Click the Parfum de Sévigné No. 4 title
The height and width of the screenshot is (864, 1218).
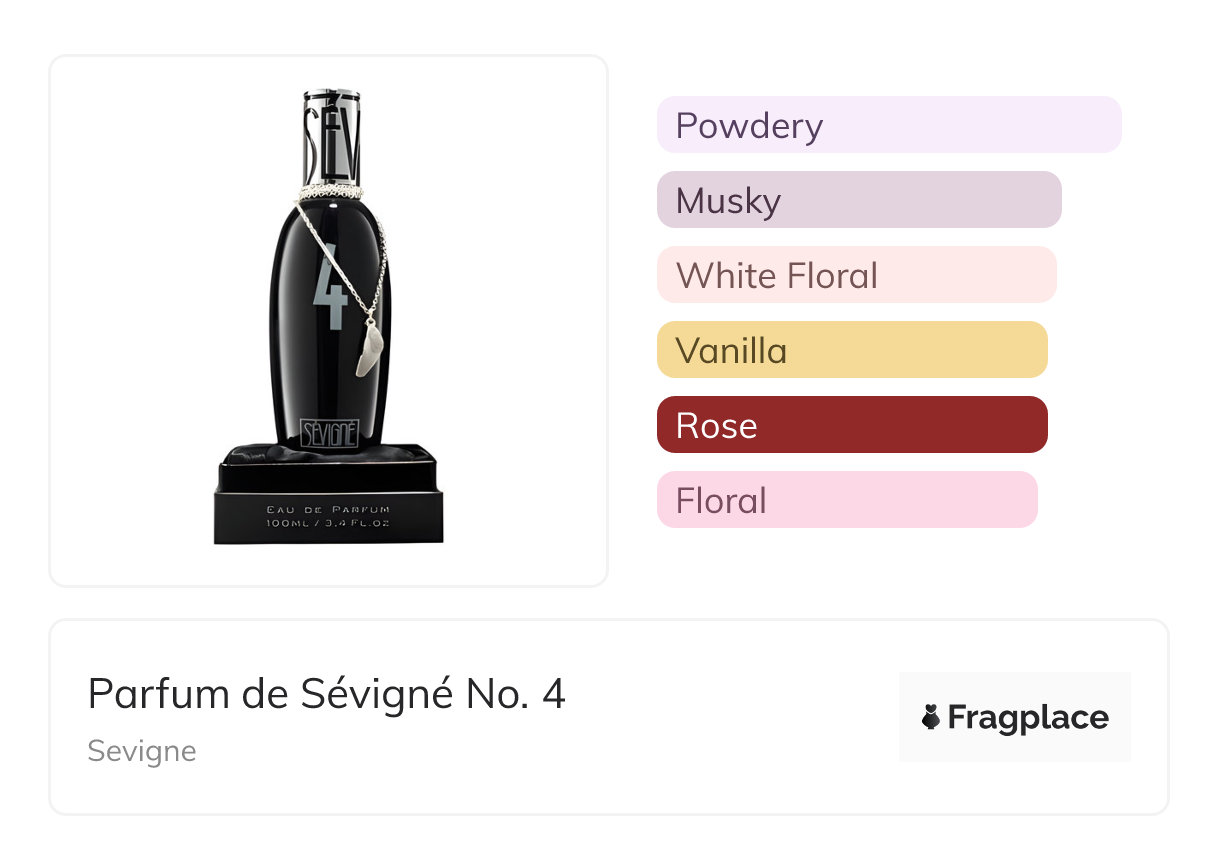327,693
